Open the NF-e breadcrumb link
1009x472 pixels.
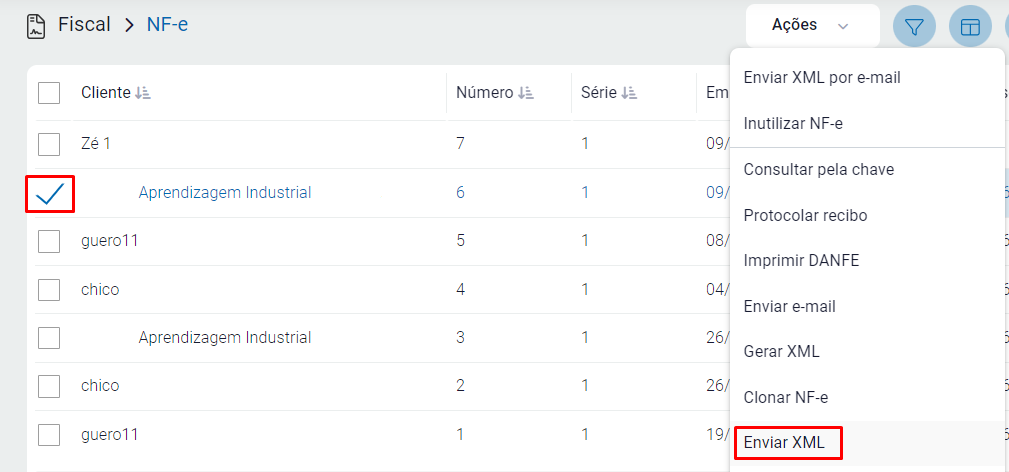(x=167, y=25)
